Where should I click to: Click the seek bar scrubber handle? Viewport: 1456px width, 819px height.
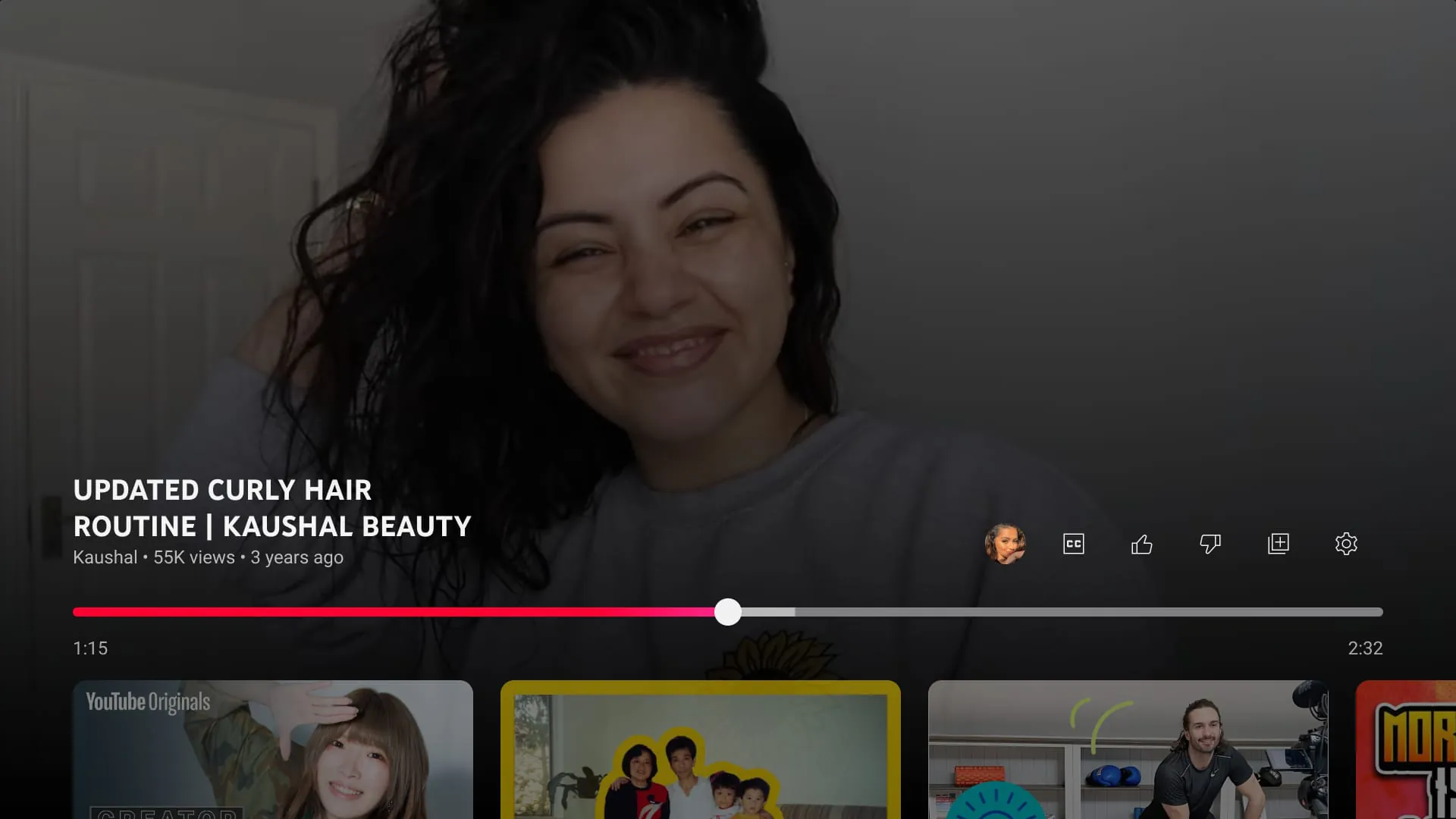pyautogui.click(x=728, y=612)
